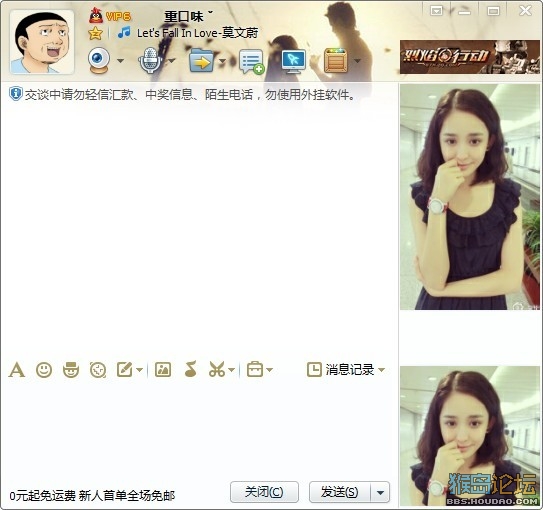Take a screenshot with scissors icon

point(217,369)
